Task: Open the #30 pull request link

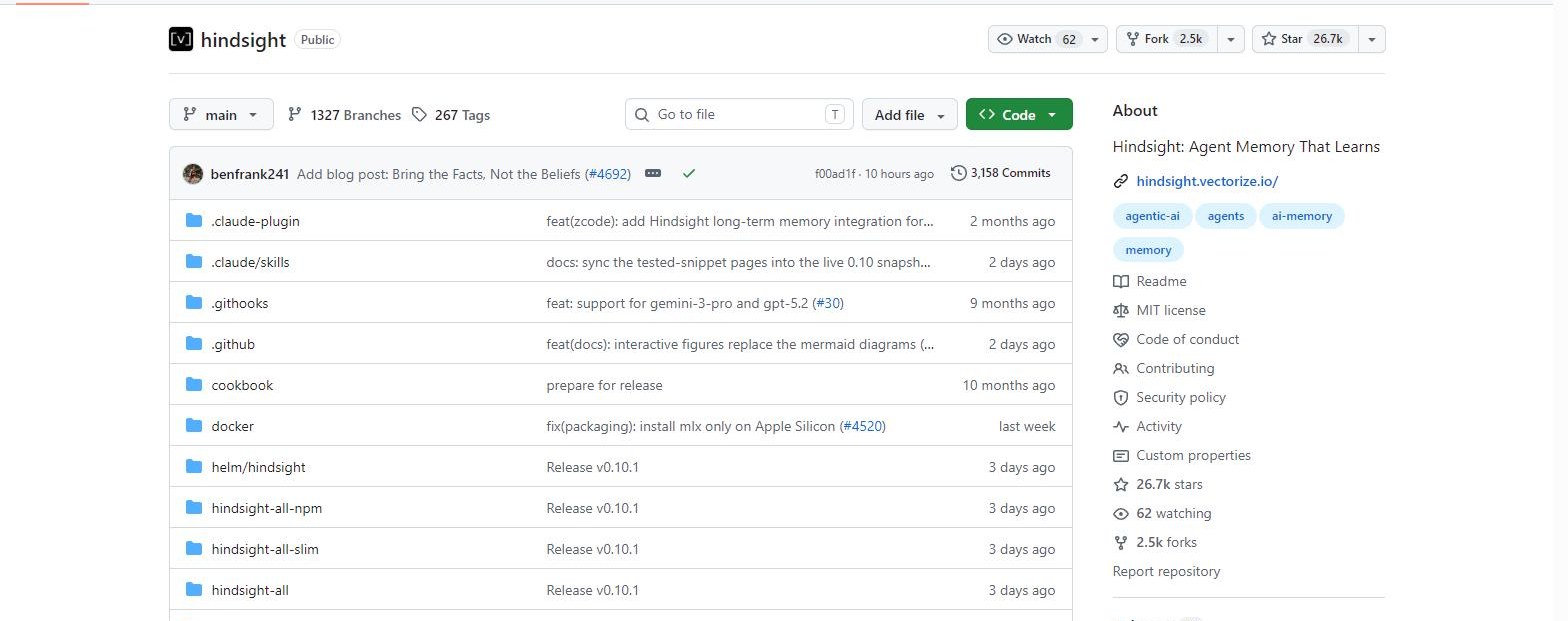Action: [829, 303]
